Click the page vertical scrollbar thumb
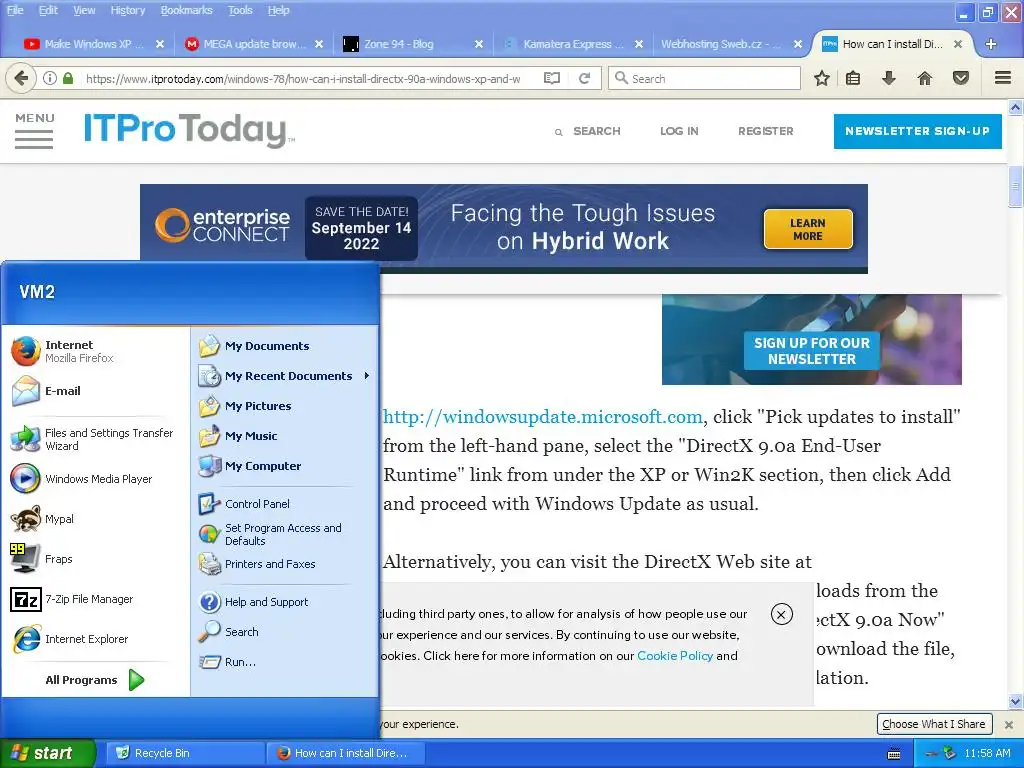 click(x=1015, y=187)
